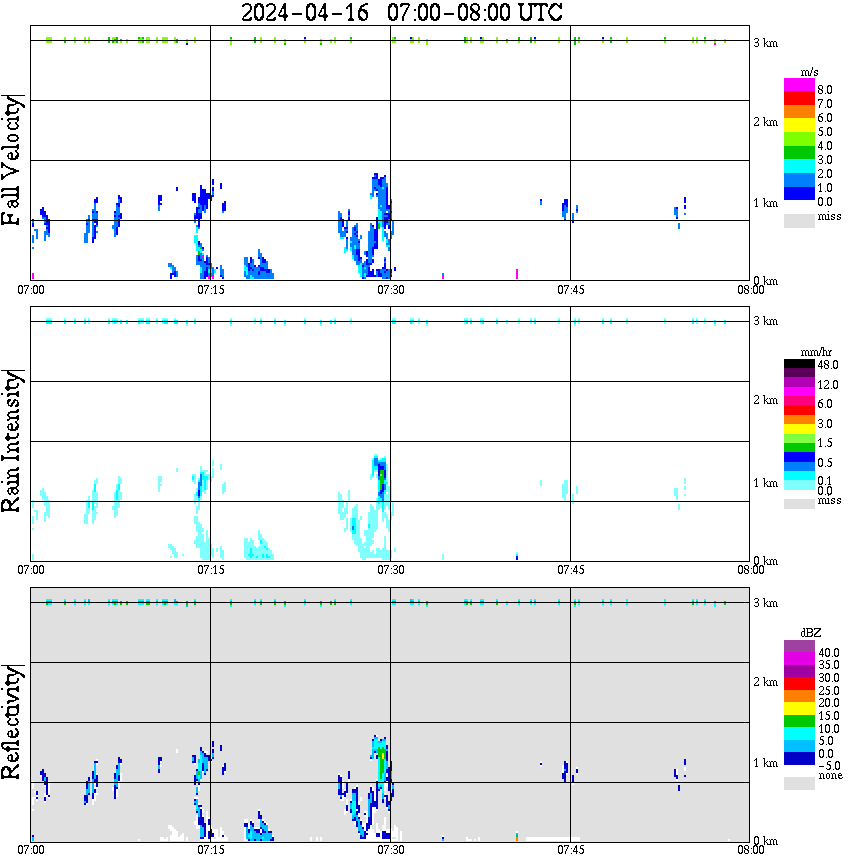850x868 pixels.
Task: Select the gray none swatch in Reflectivity legend
Action: pyautogui.click(x=799, y=783)
